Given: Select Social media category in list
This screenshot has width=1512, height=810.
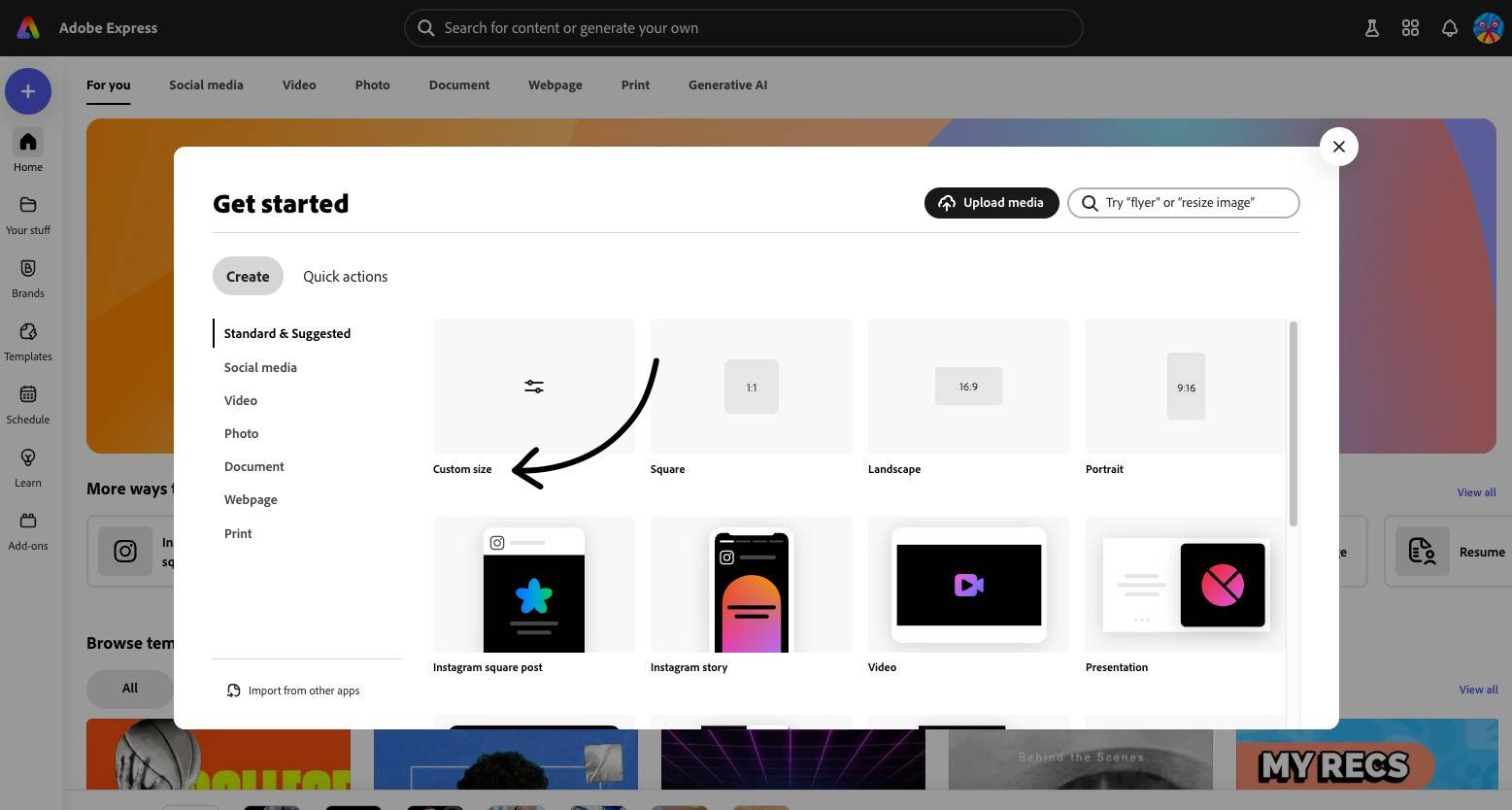Looking at the screenshot, I should tap(260, 367).
